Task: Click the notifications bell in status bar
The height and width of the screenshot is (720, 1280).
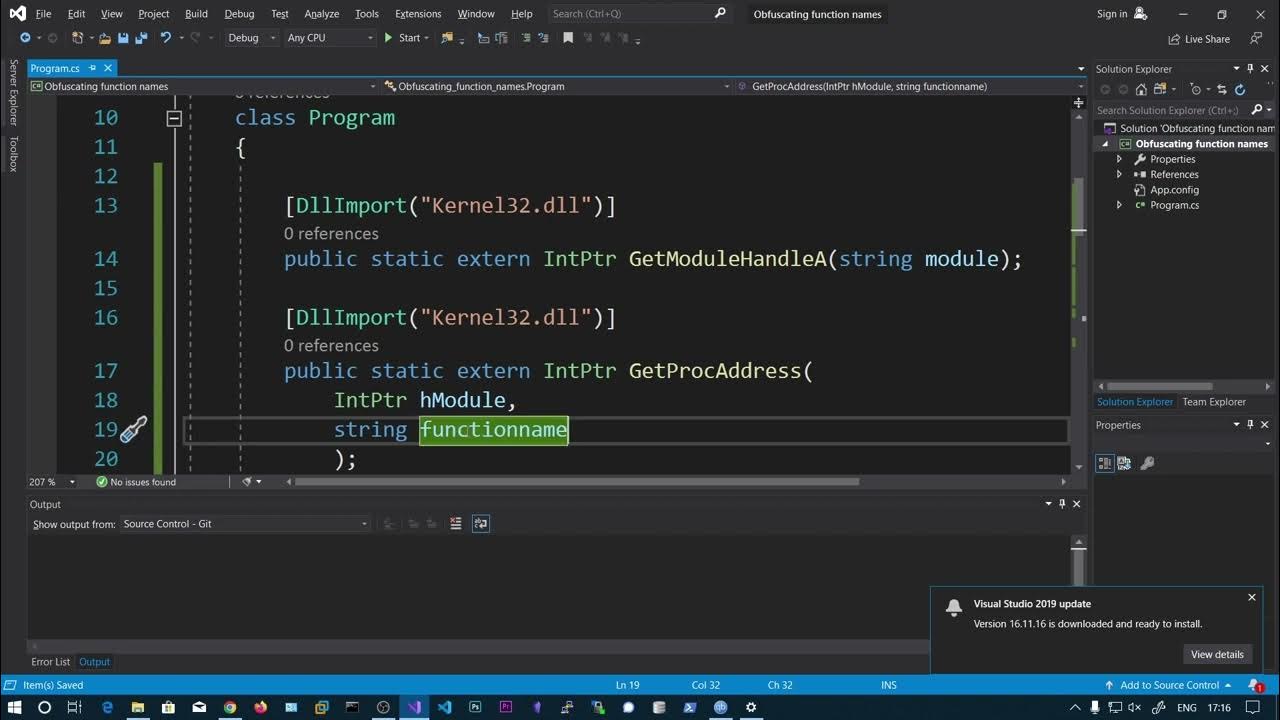Action: 1254,685
